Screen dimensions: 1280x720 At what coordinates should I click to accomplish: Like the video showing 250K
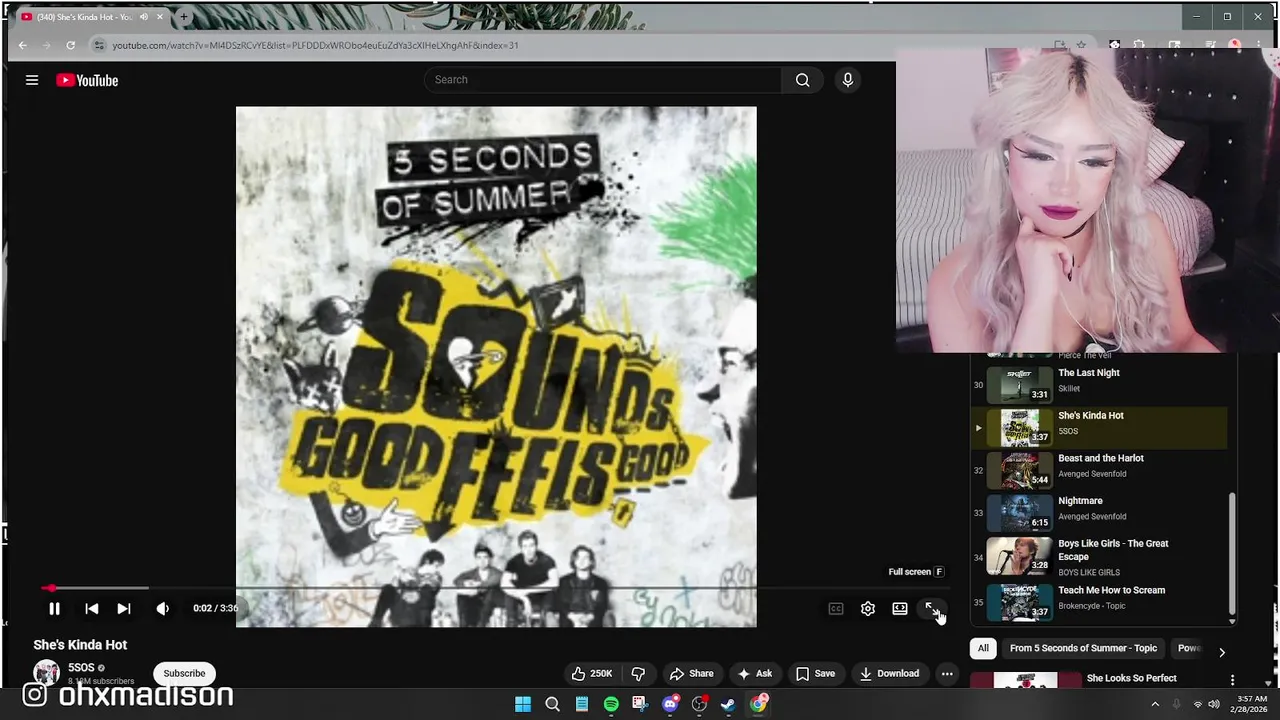[x=591, y=673]
